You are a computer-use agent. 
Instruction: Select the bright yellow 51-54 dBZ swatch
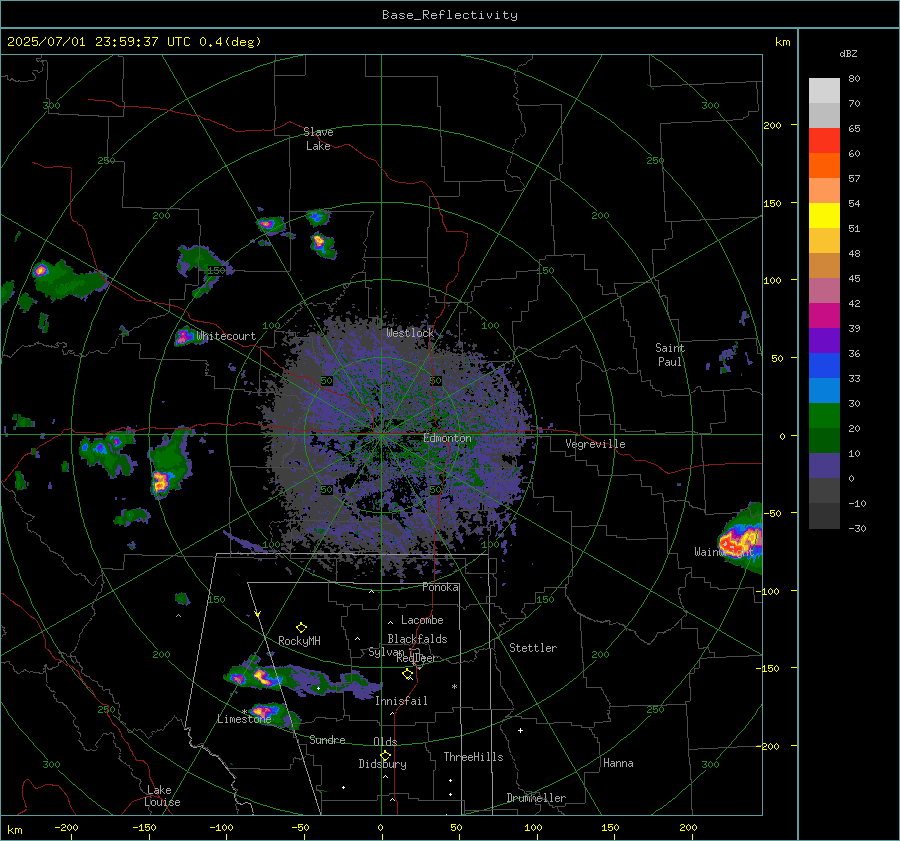[824, 215]
